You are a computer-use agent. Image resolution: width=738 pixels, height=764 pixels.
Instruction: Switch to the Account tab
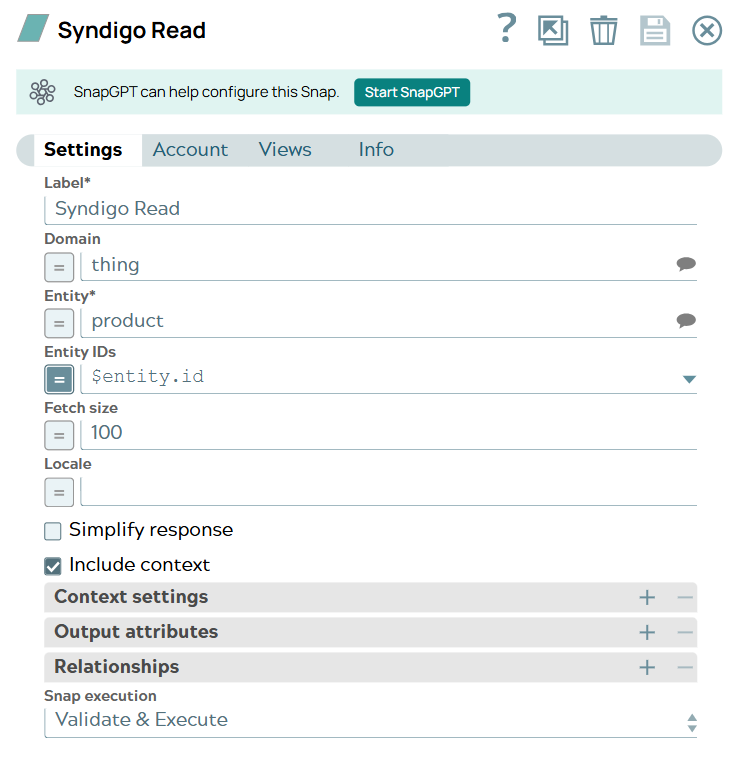(190, 150)
